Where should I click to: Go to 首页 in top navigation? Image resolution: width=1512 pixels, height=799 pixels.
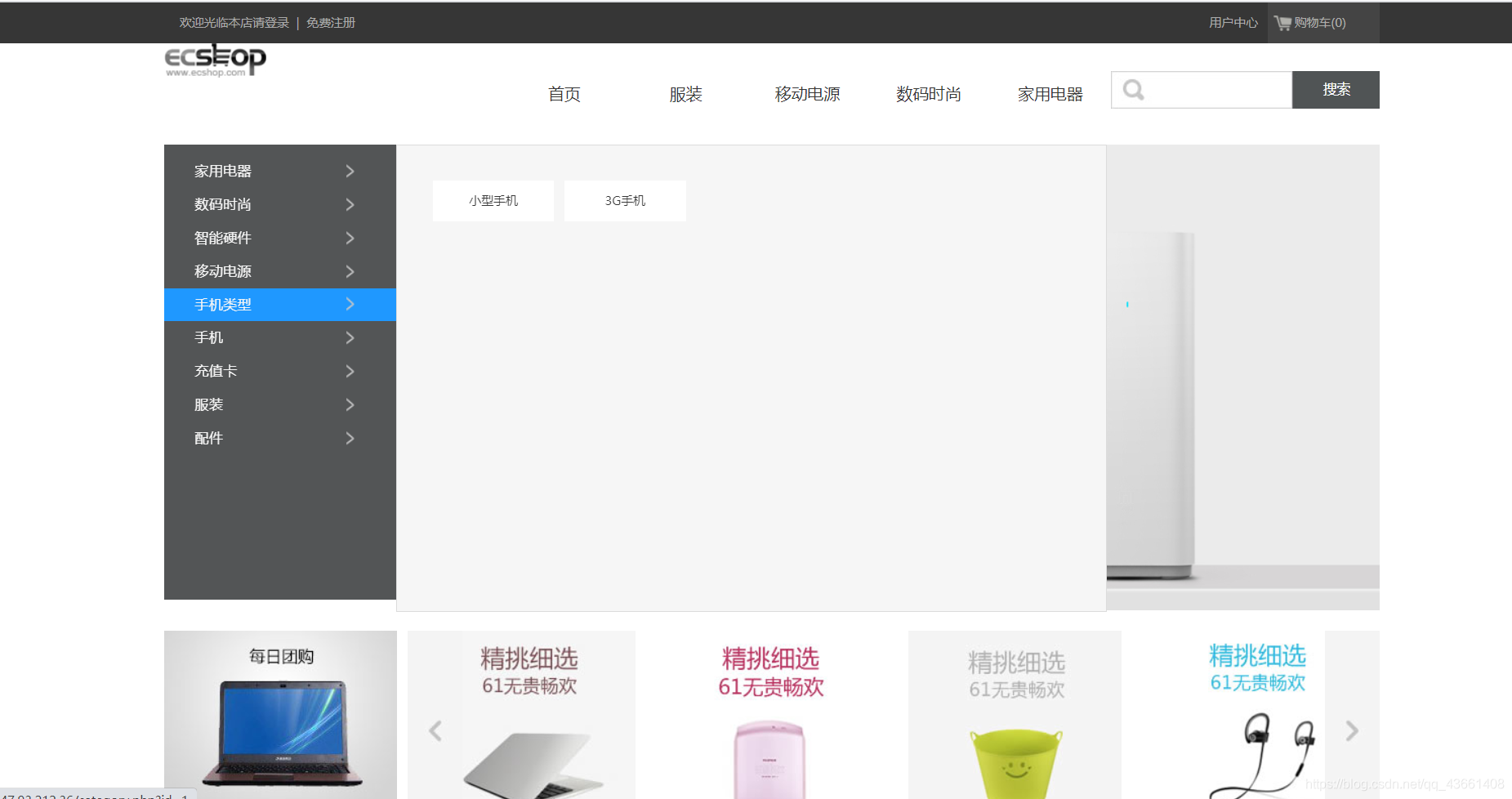tap(564, 94)
